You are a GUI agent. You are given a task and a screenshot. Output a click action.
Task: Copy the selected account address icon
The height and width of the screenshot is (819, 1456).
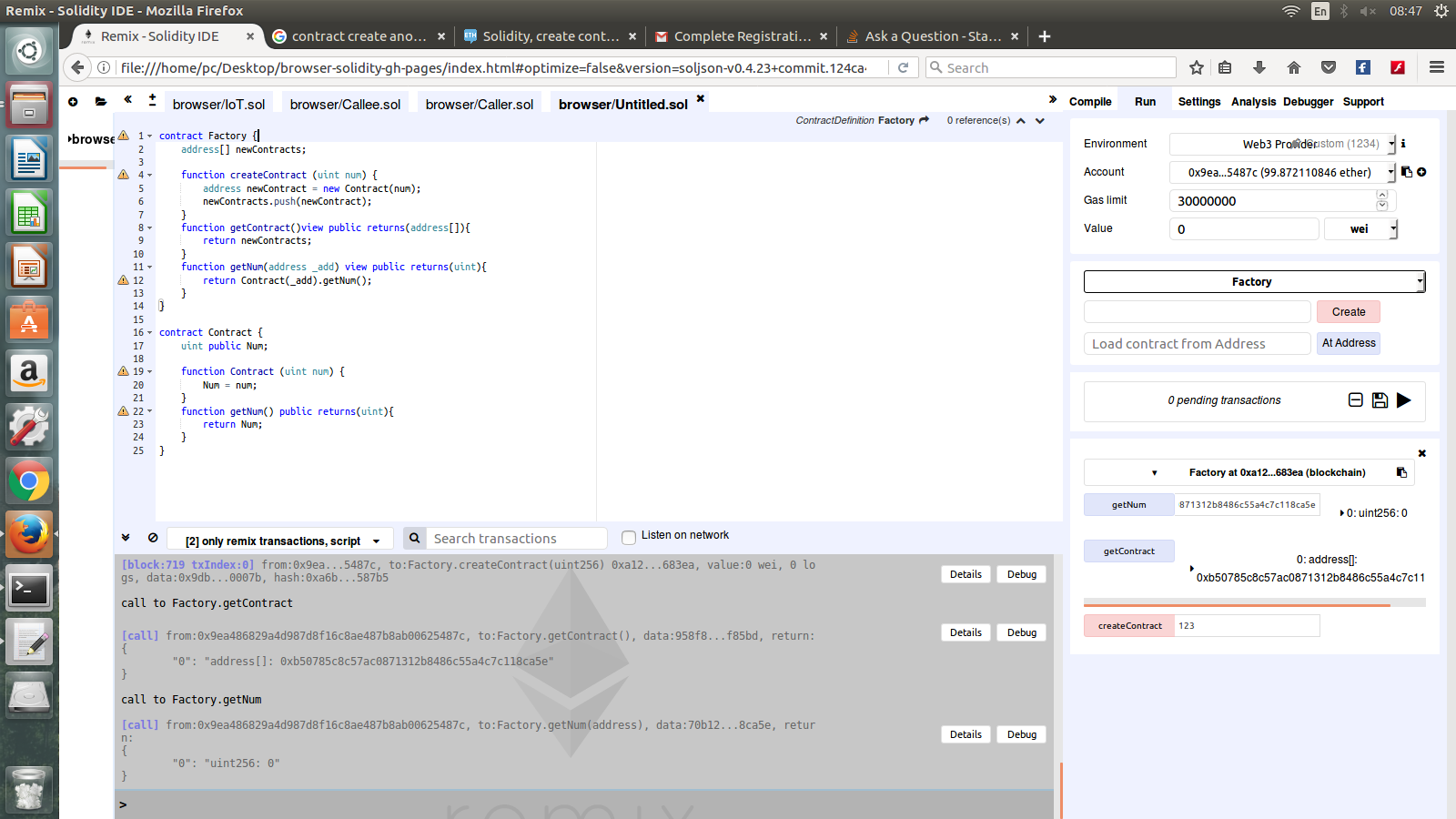click(x=1407, y=171)
